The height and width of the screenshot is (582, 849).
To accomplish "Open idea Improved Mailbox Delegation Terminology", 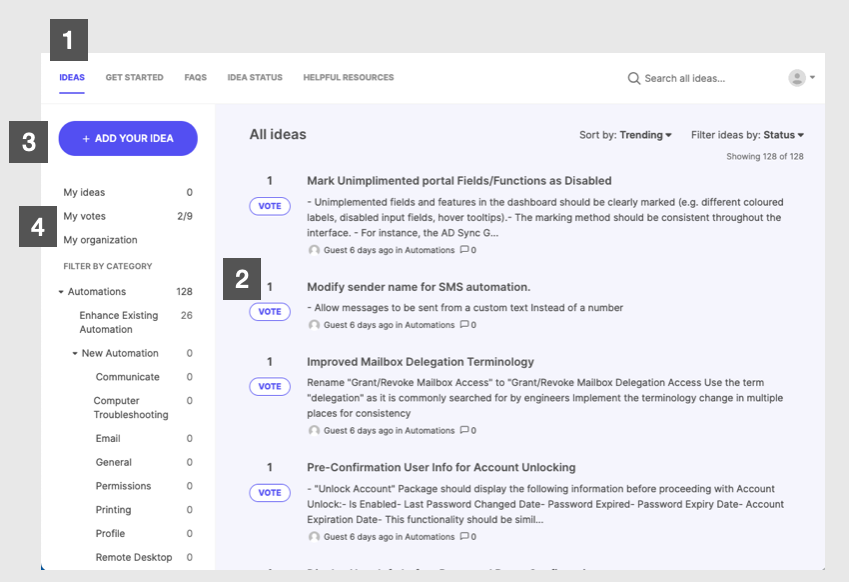I will point(420,362).
